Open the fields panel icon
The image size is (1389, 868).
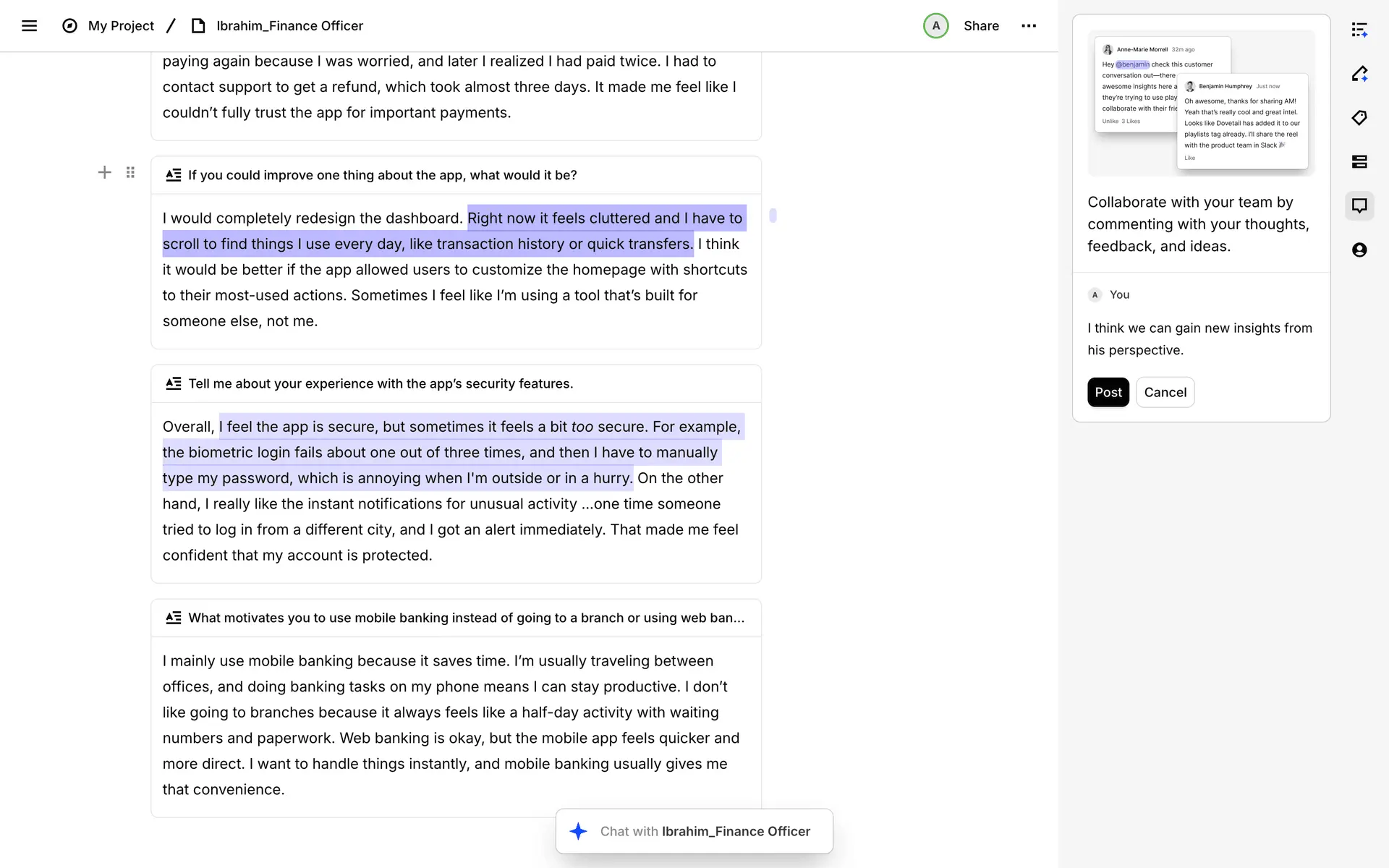click(1359, 162)
